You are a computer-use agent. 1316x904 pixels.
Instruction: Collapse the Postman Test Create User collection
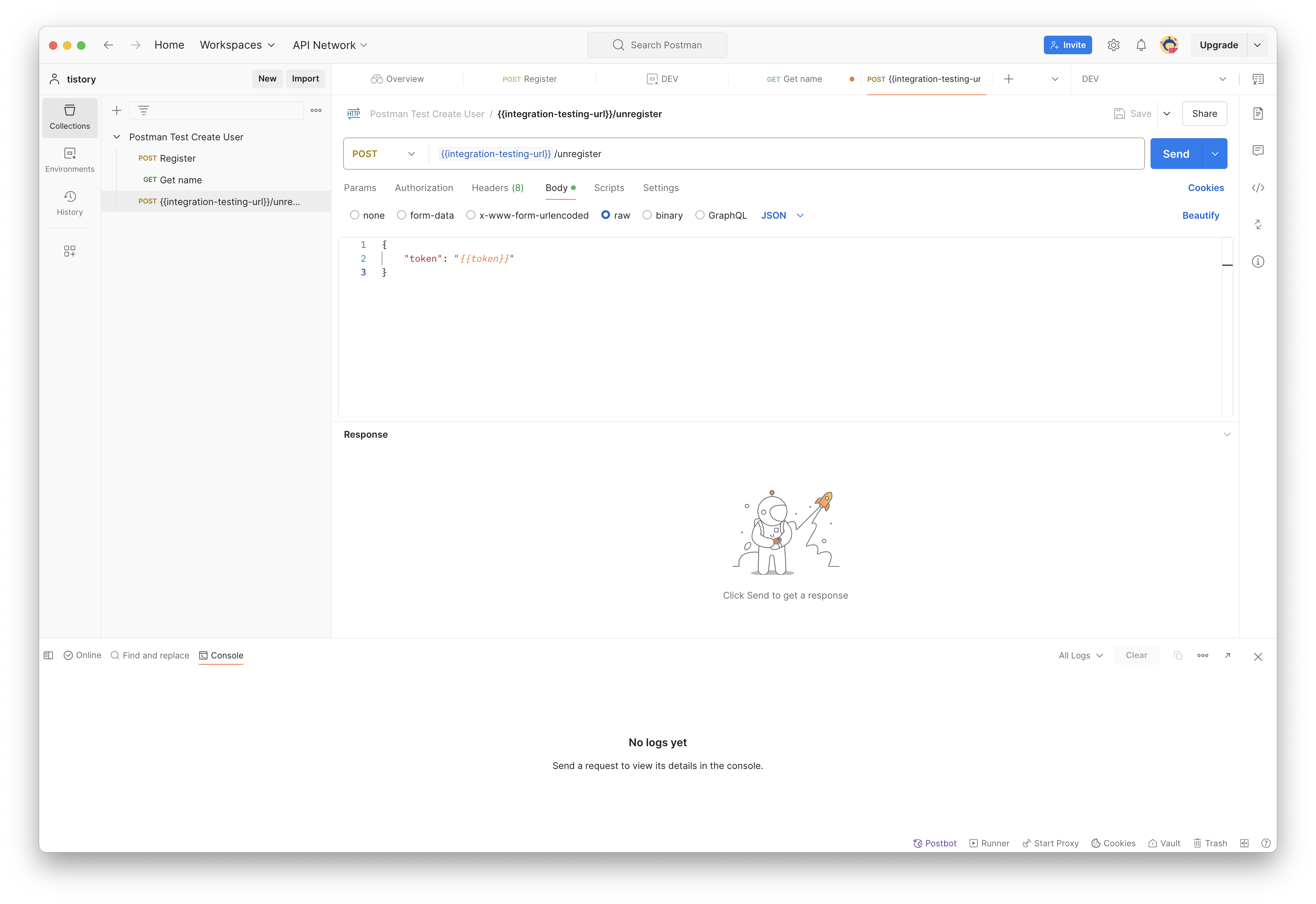(116, 137)
